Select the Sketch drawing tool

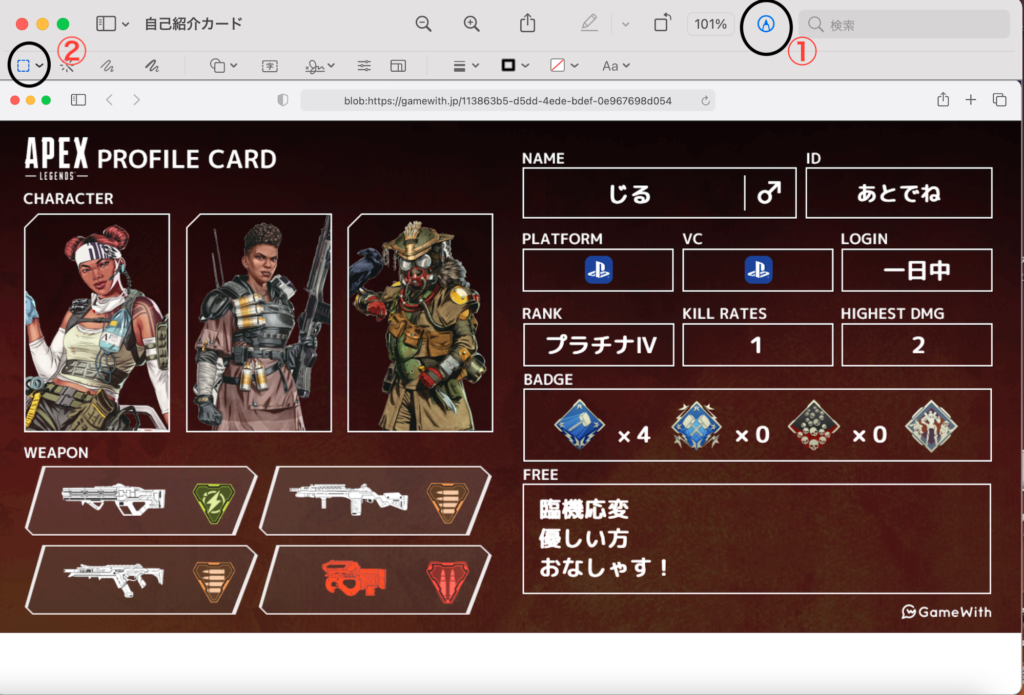click(107, 66)
